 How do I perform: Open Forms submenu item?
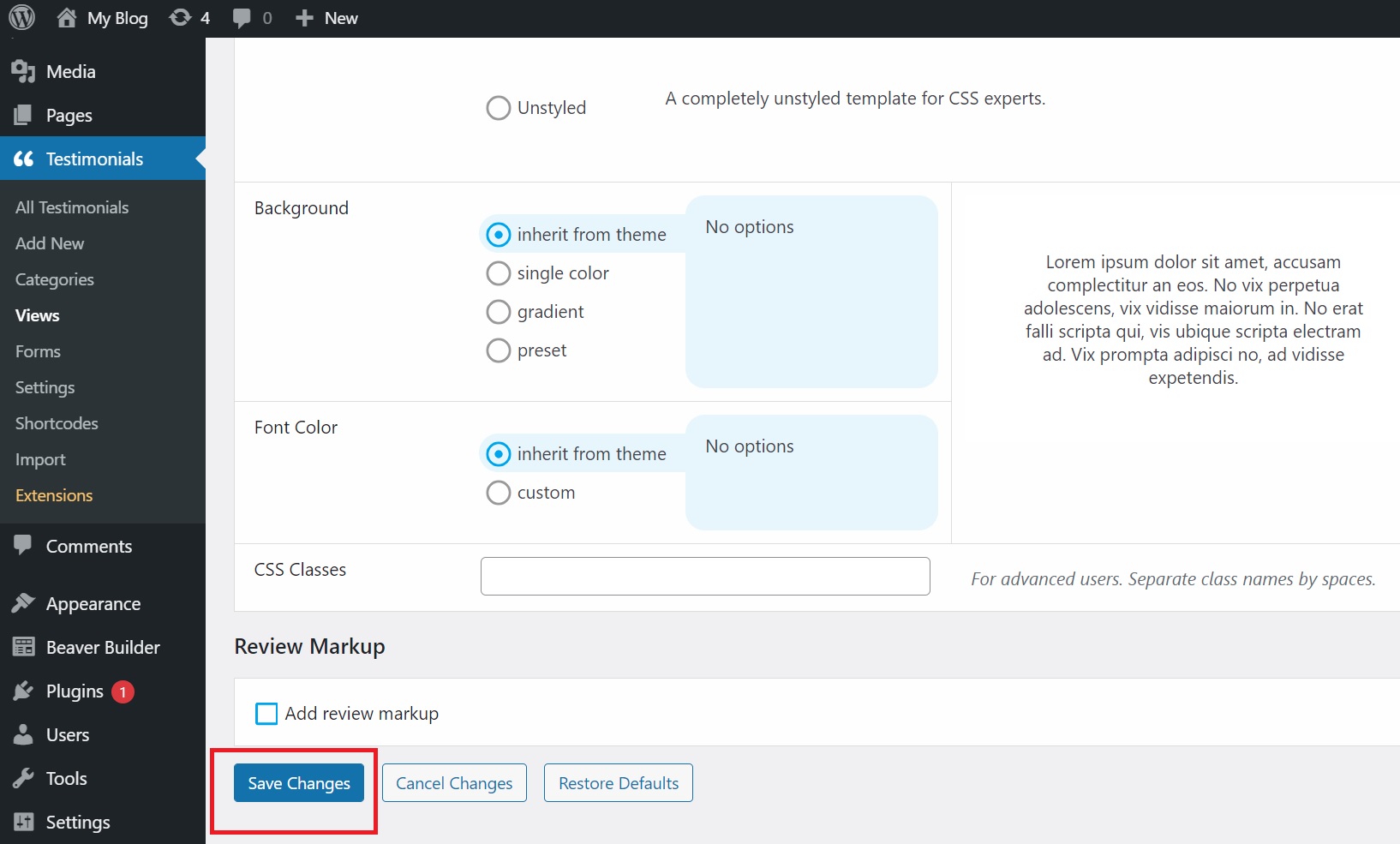[38, 351]
